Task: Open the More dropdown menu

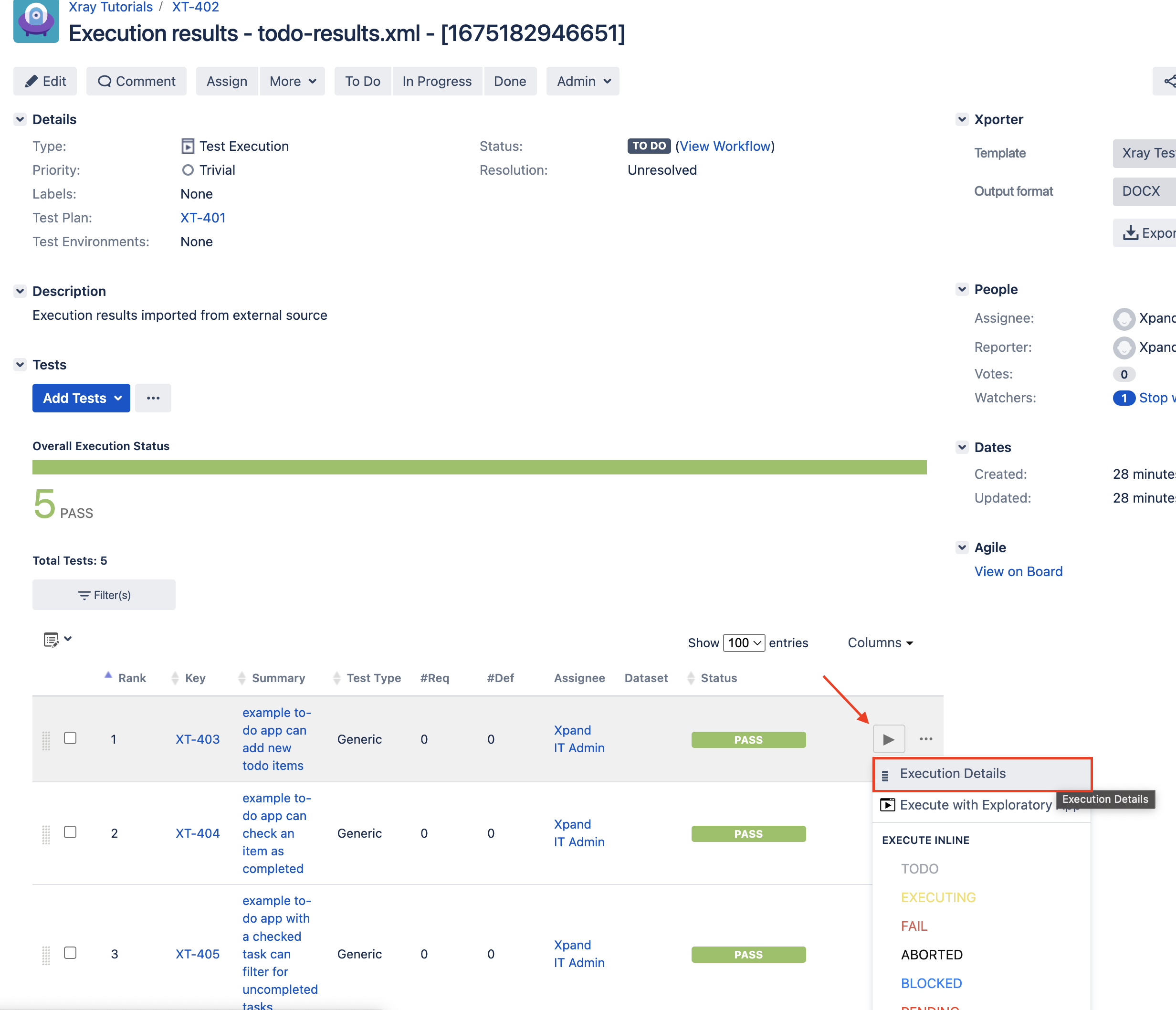Action: click(x=292, y=81)
